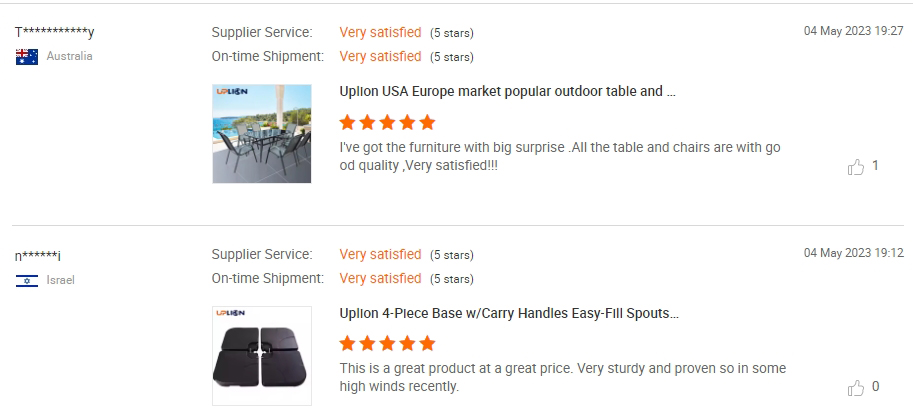Click the star rating of 4-Piece Base review

[x=387, y=344]
